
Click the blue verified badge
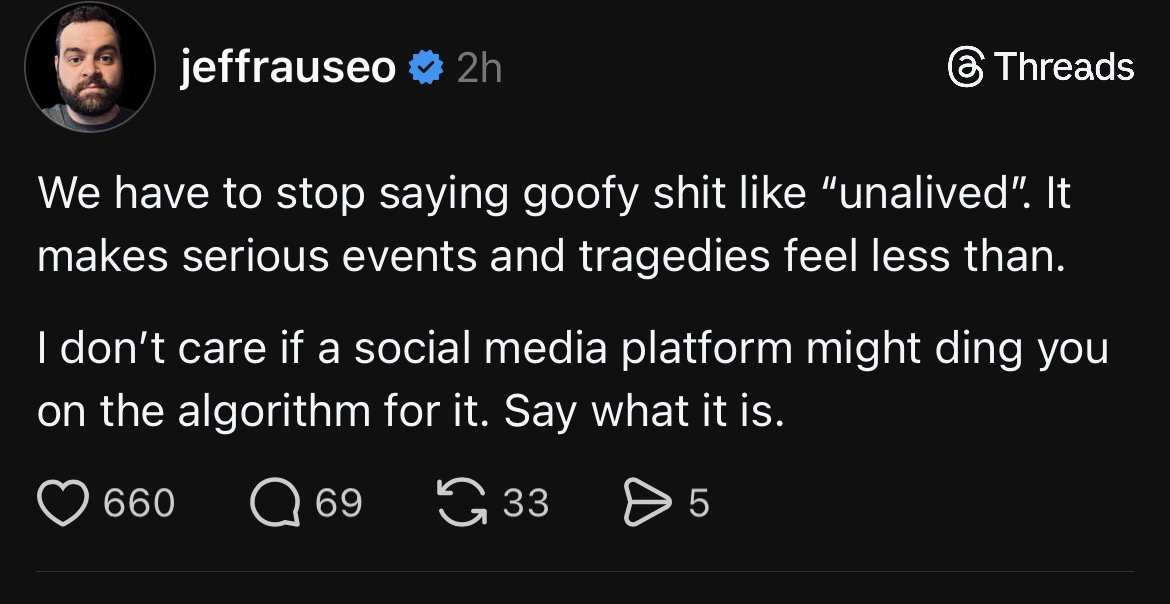[427, 68]
